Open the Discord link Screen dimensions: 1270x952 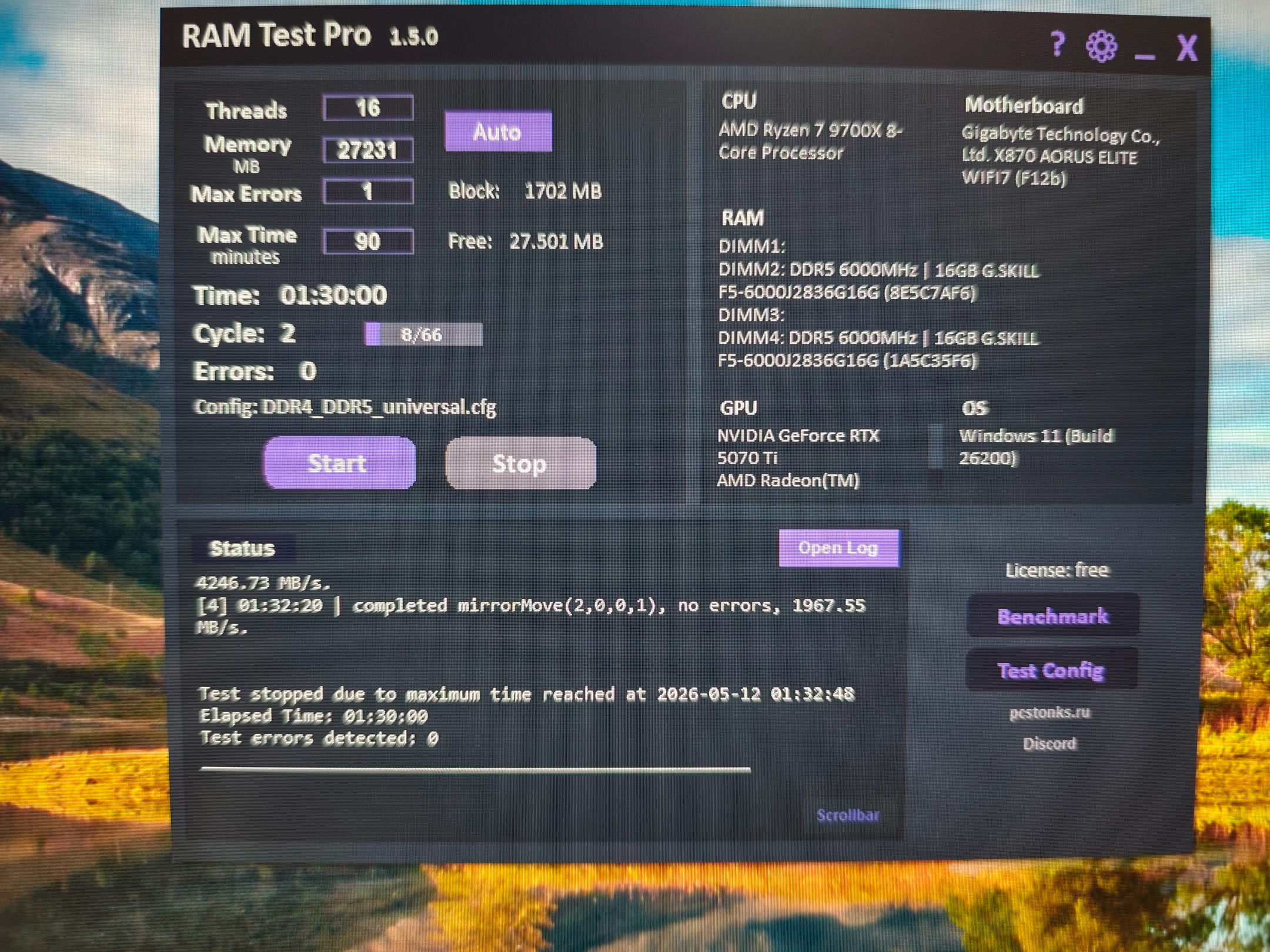point(1050,744)
